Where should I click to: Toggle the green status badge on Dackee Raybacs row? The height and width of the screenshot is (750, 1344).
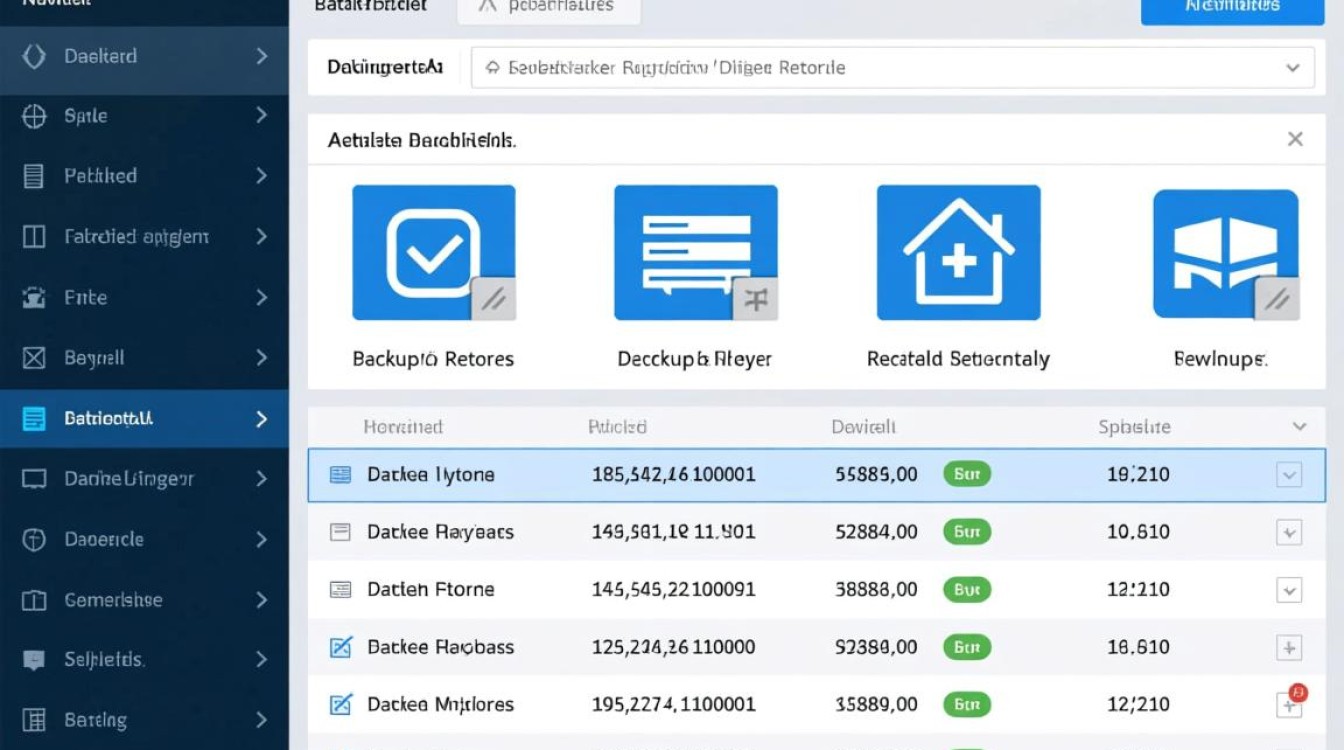pyautogui.click(x=966, y=532)
